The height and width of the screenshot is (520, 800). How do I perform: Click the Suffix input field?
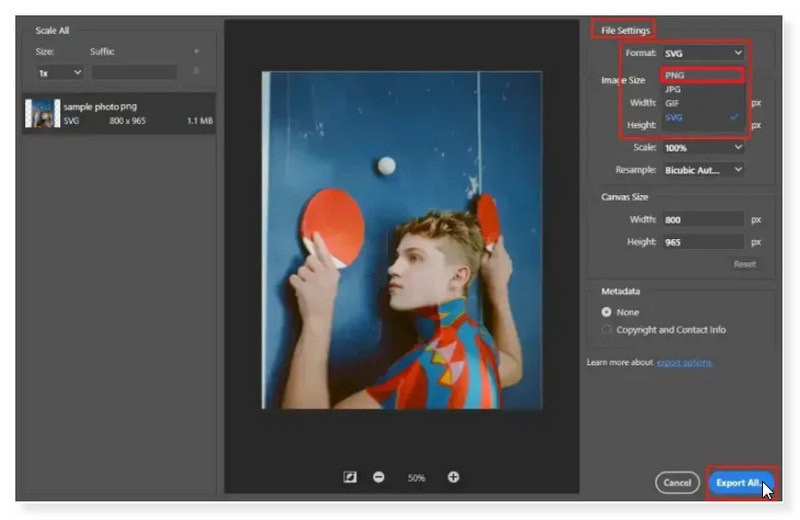[134, 72]
